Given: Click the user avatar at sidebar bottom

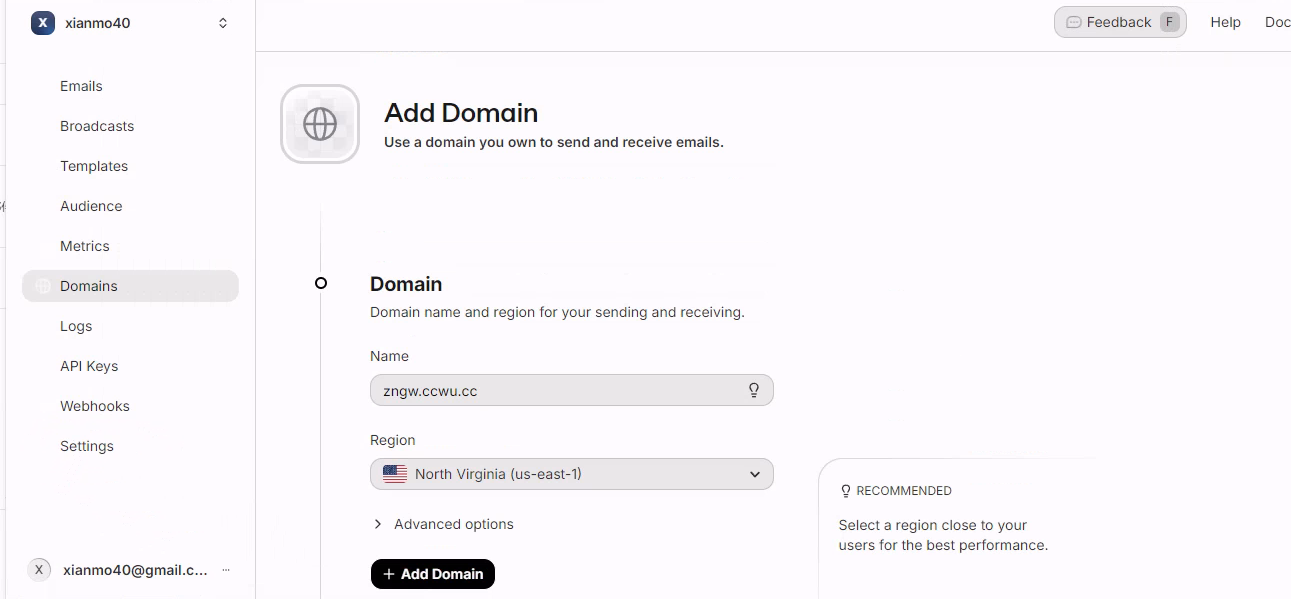Looking at the screenshot, I should click(39, 570).
